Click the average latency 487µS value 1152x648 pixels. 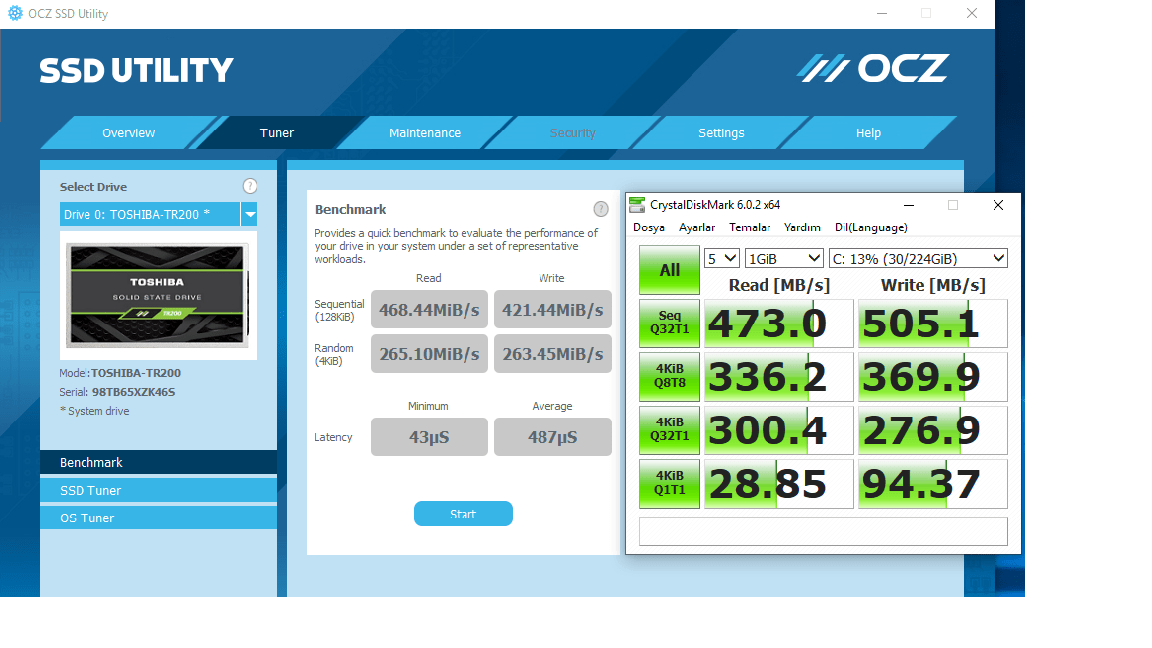[552, 437]
